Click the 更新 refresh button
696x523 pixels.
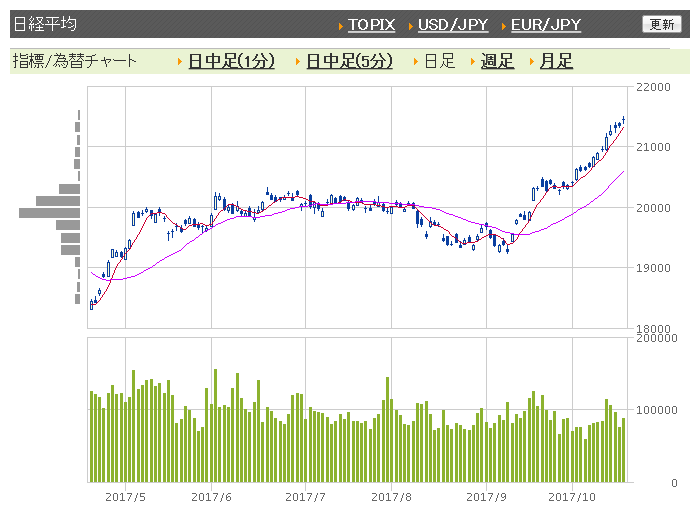[662, 24]
